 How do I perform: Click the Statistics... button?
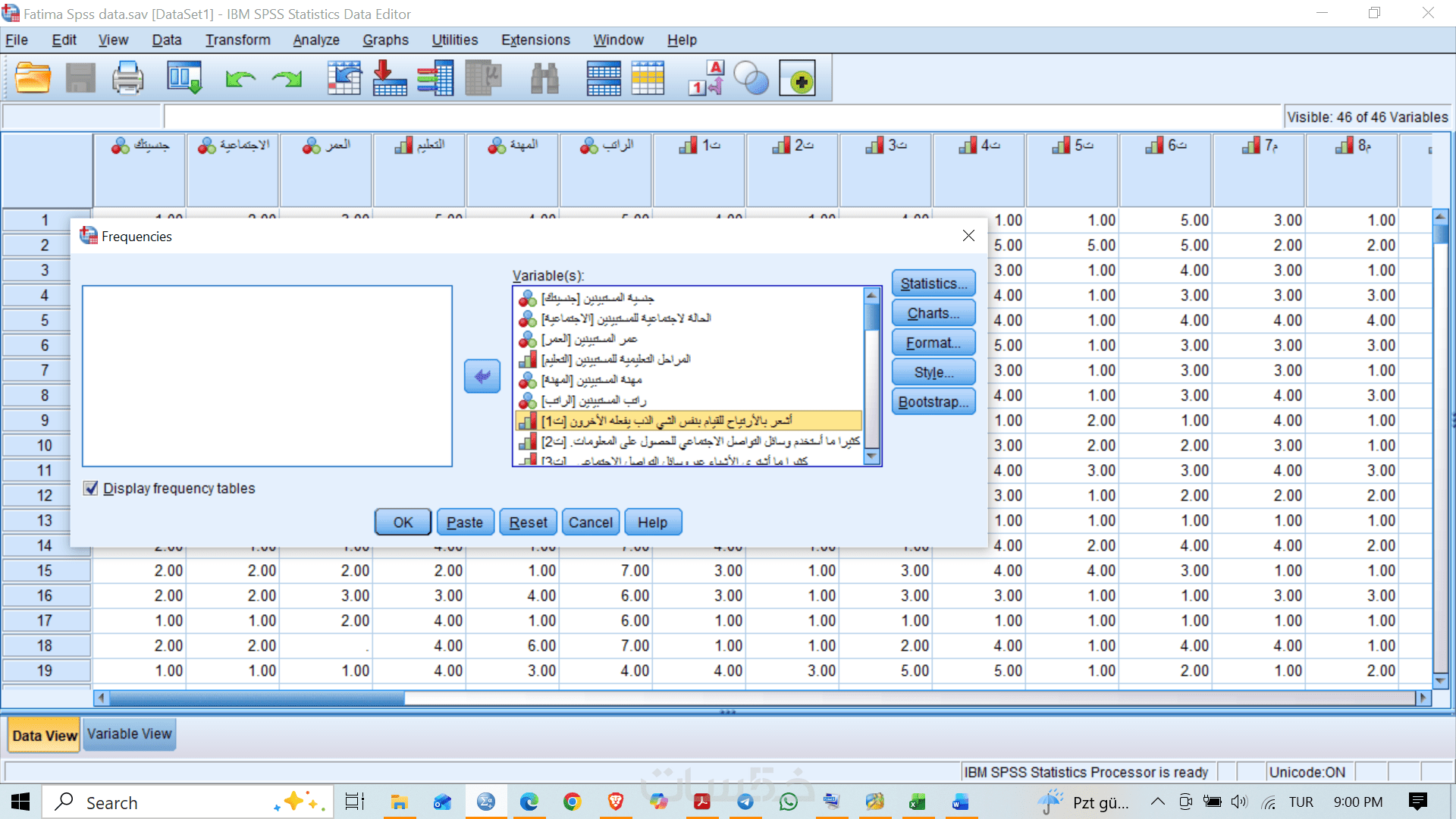click(933, 284)
